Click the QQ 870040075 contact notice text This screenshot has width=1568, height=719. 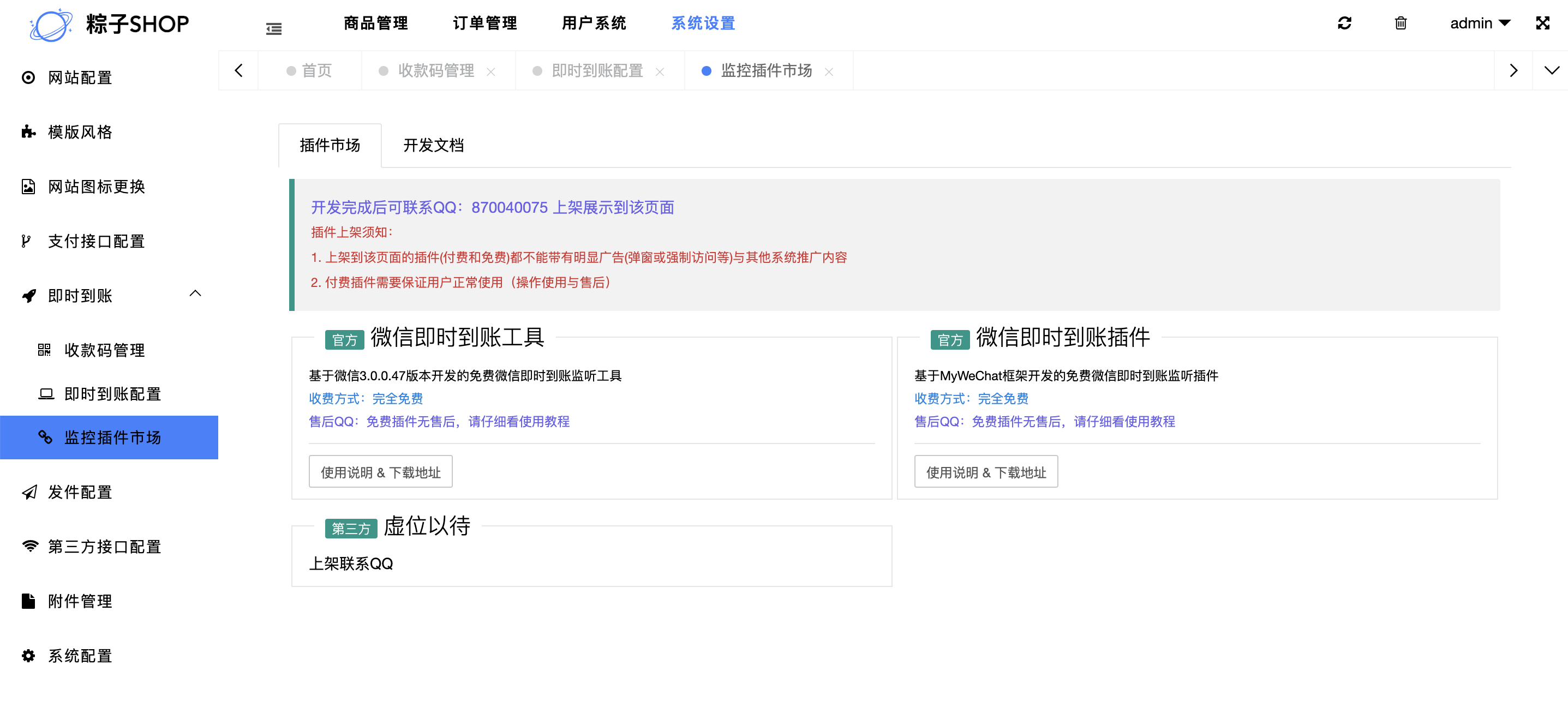pos(493,208)
